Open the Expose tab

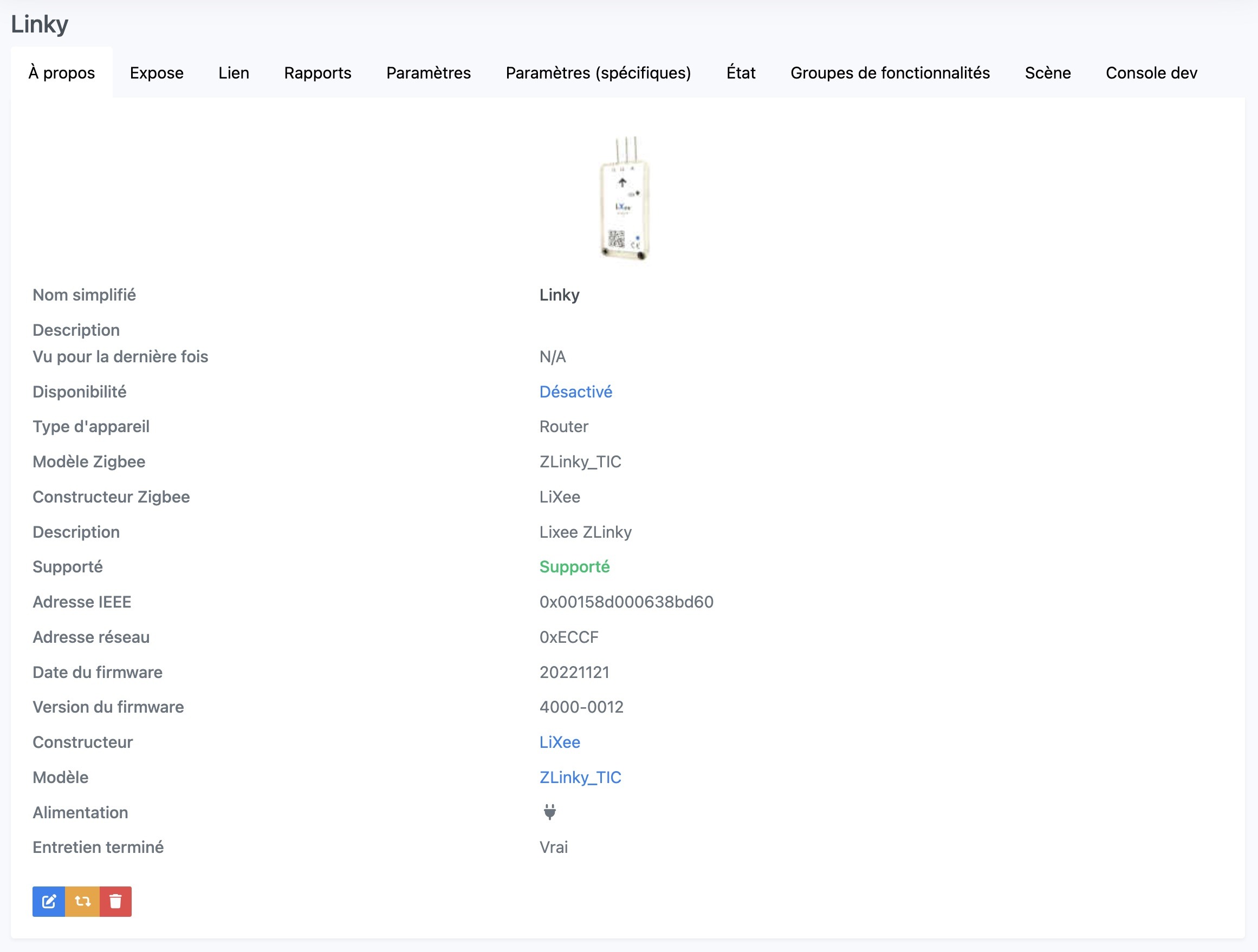pyautogui.click(x=156, y=72)
